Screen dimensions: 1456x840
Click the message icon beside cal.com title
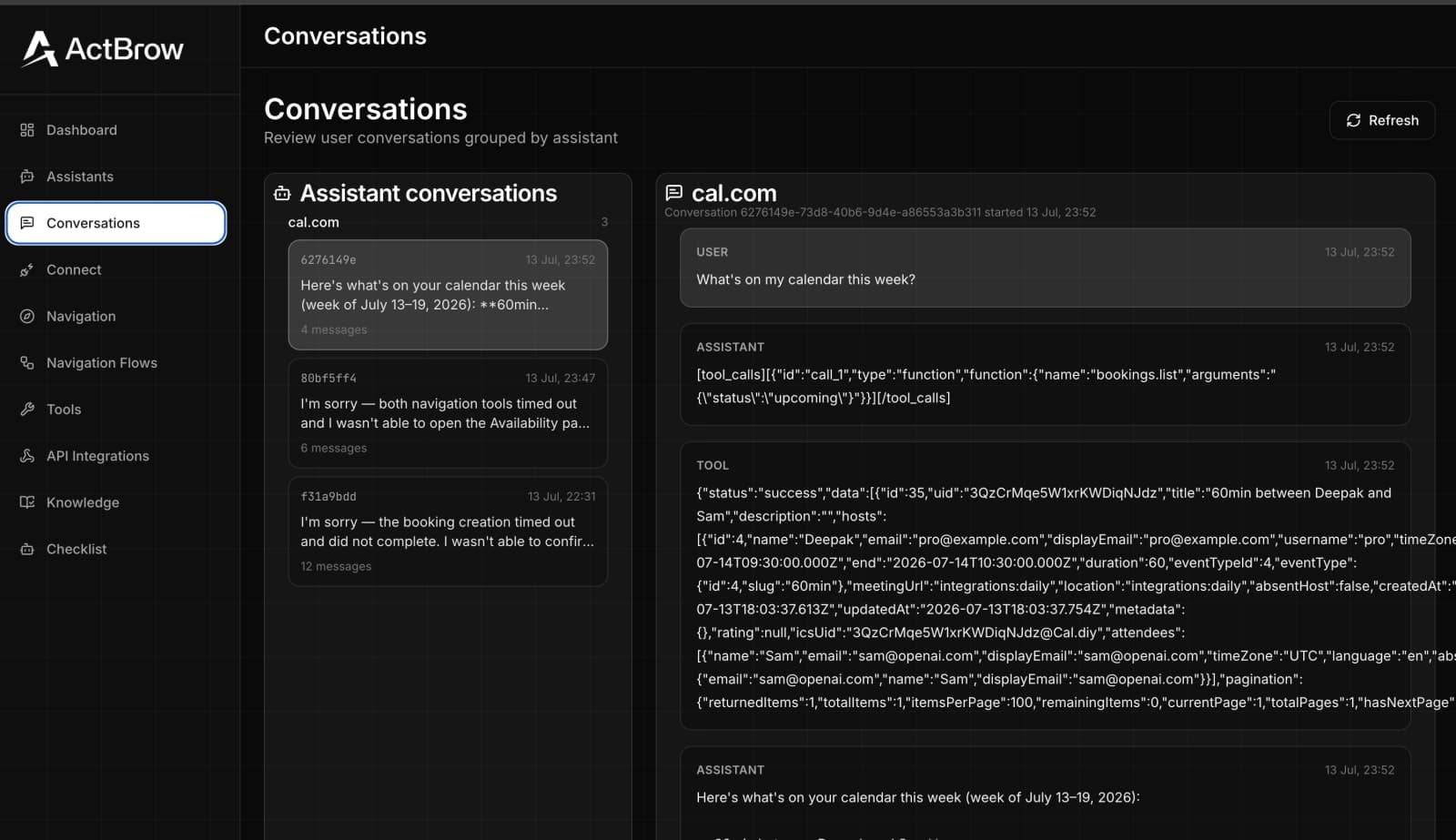click(673, 193)
